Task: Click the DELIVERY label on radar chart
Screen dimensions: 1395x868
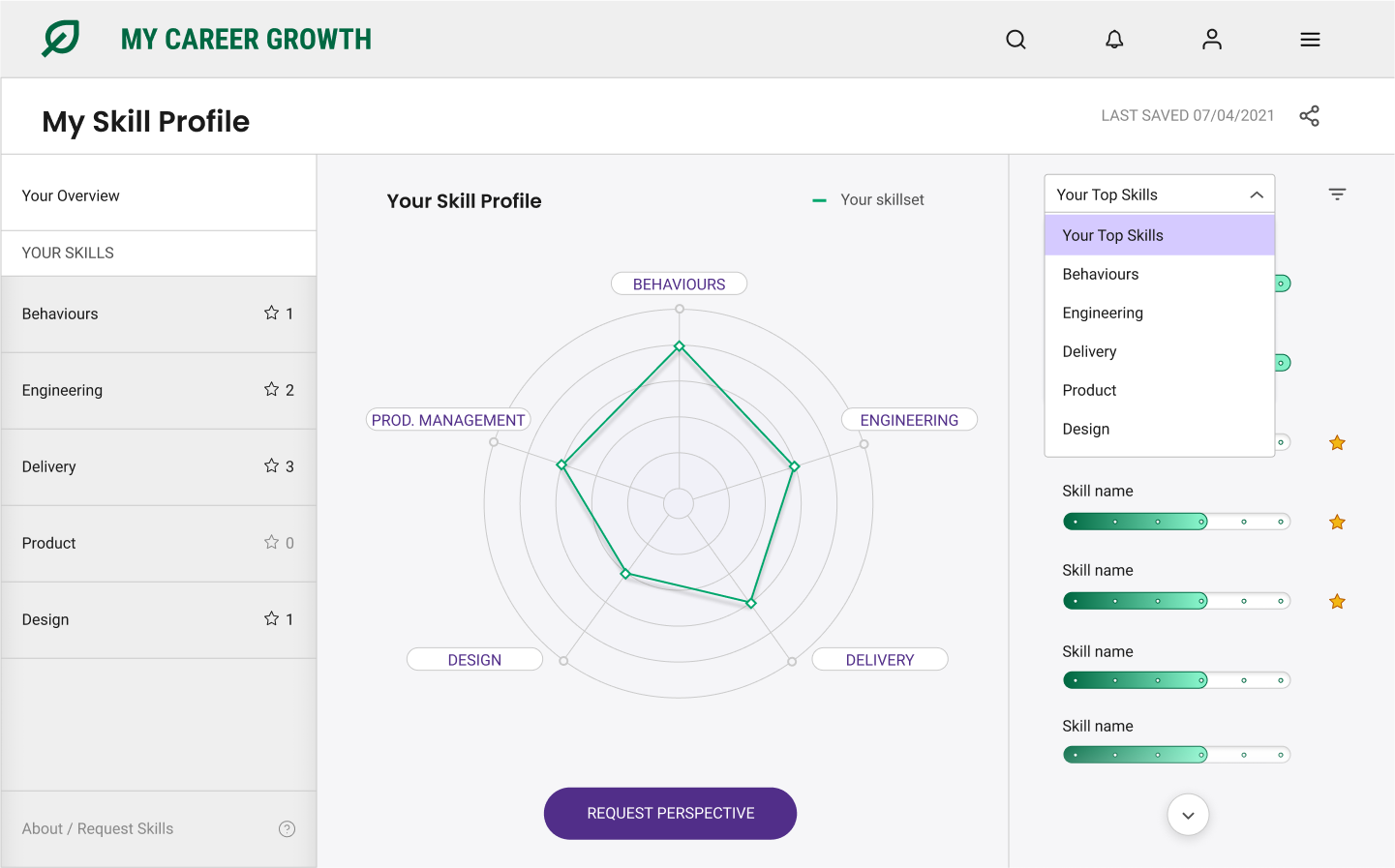Action: point(879,660)
